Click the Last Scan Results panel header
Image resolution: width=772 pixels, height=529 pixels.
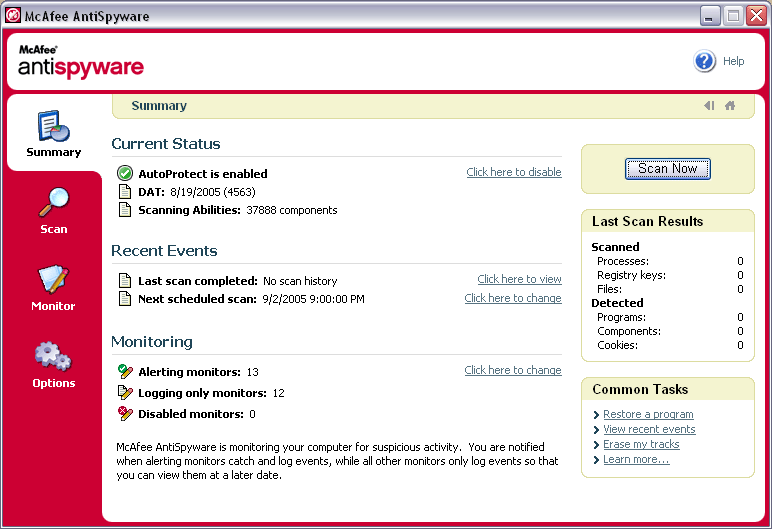(x=668, y=221)
